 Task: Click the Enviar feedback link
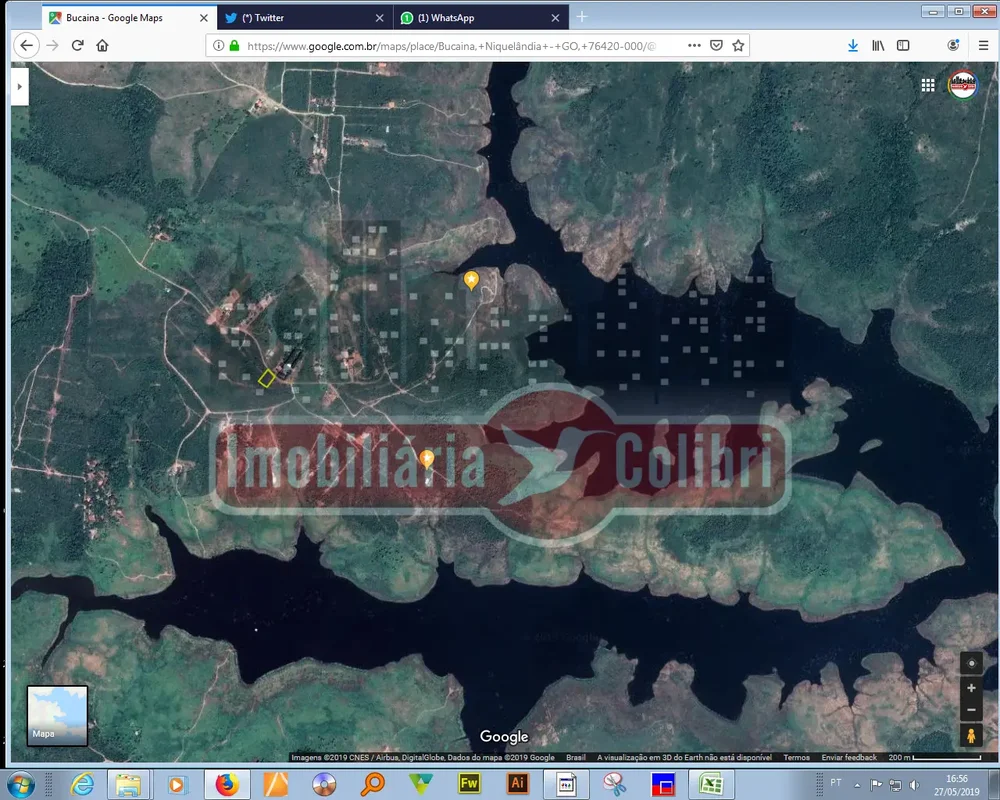click(x=848, y=757)
